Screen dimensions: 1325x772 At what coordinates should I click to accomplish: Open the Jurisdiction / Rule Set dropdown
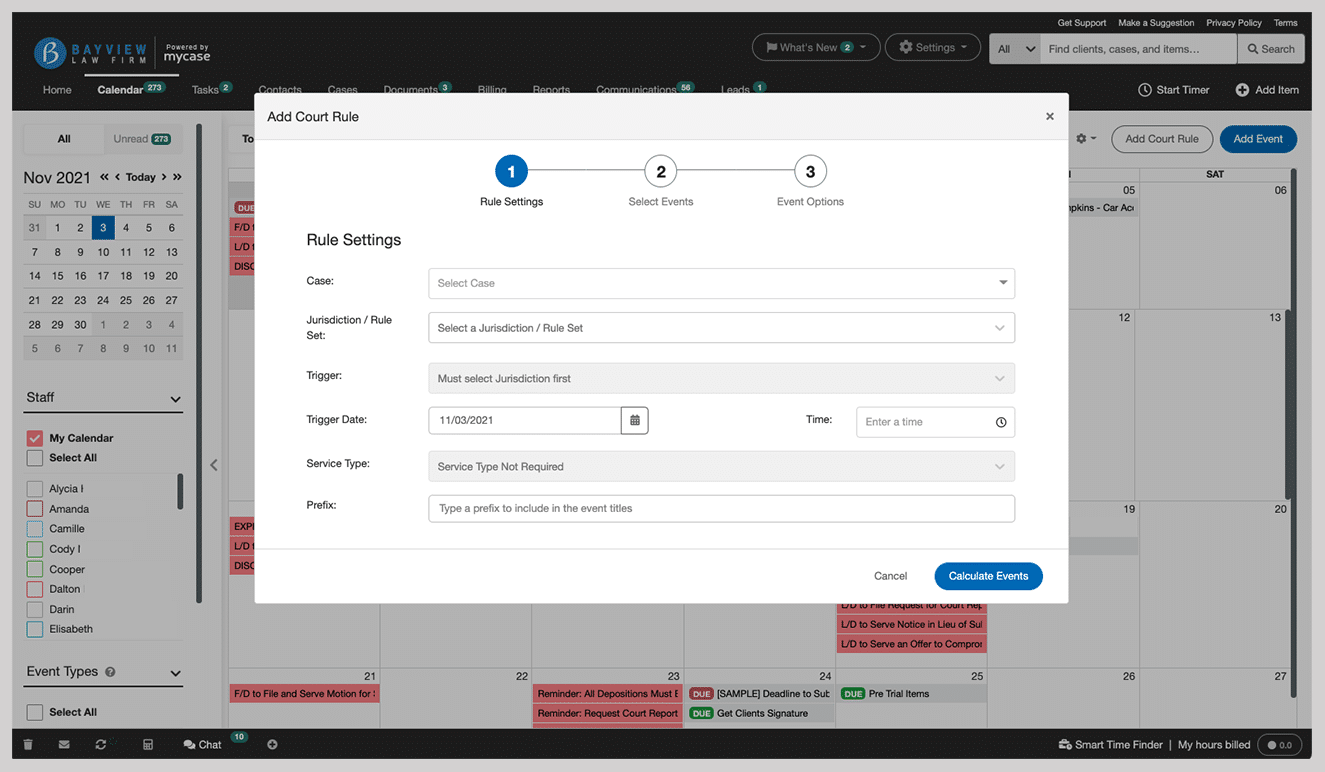click(720, 327)
